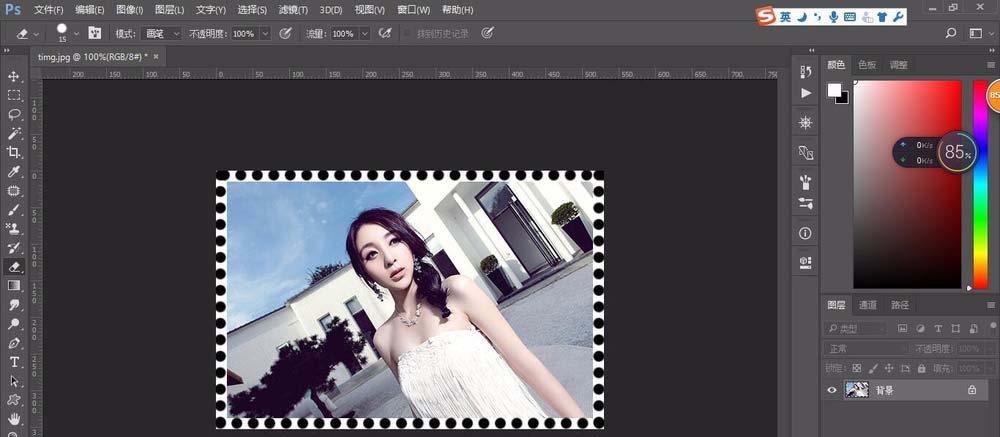
Task: Open the 模式 dropdown showing 画笔
Action: tap(161, 33)
